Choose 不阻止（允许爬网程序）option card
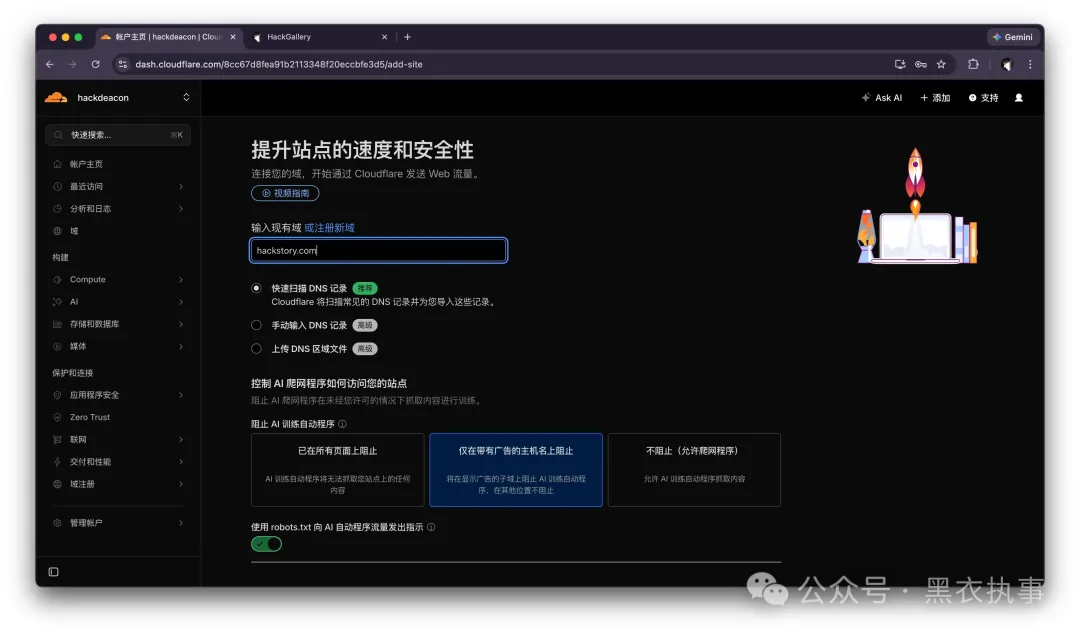The height and width of the screenshot is (634, 1080). tap(694, 470)
